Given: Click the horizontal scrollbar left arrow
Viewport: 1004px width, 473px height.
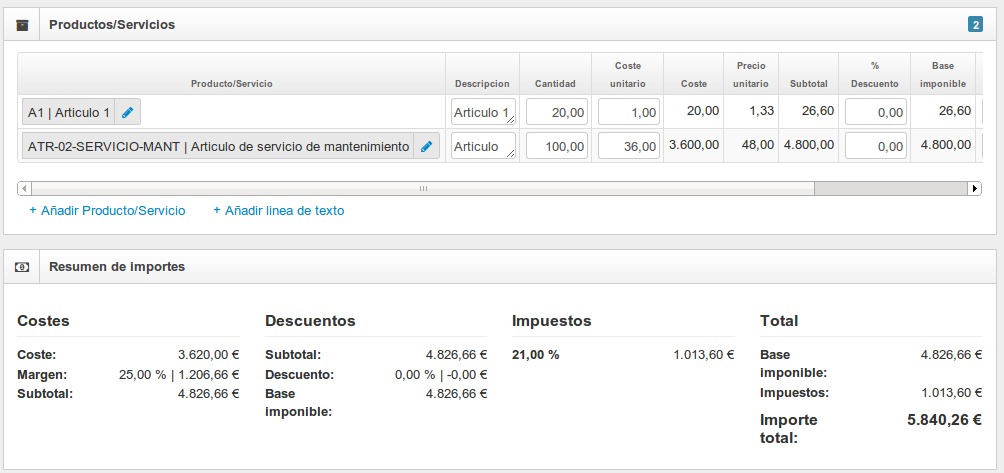Looking at the screenshot, I should pos(24,188).
